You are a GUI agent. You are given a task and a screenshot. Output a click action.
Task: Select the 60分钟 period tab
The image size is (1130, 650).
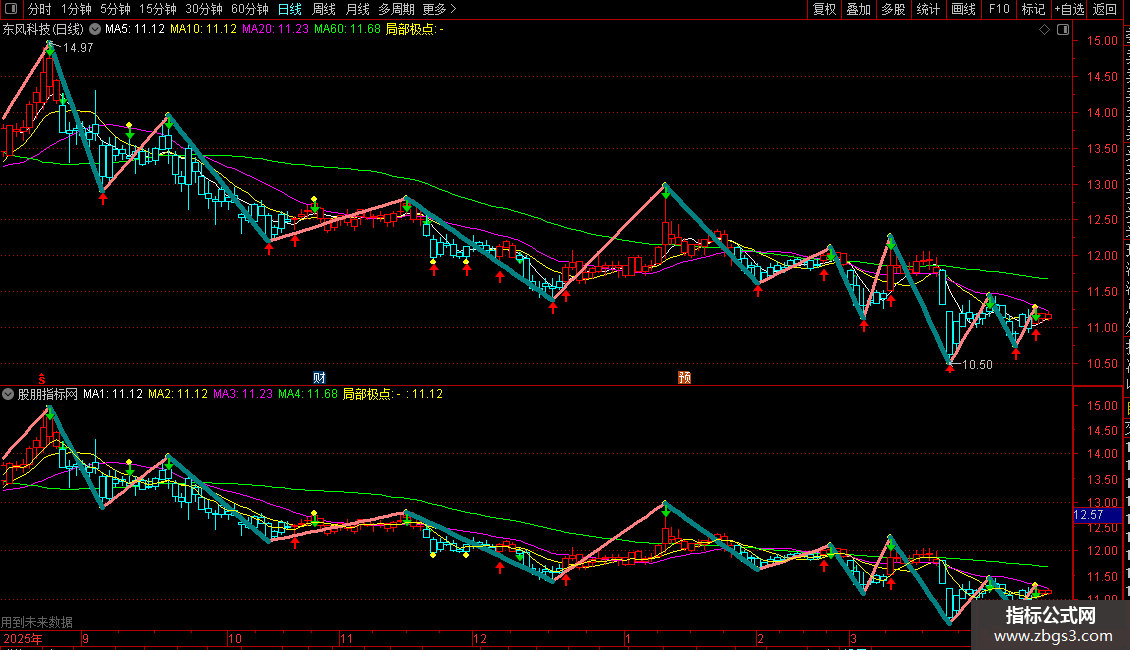click(249, 9)
